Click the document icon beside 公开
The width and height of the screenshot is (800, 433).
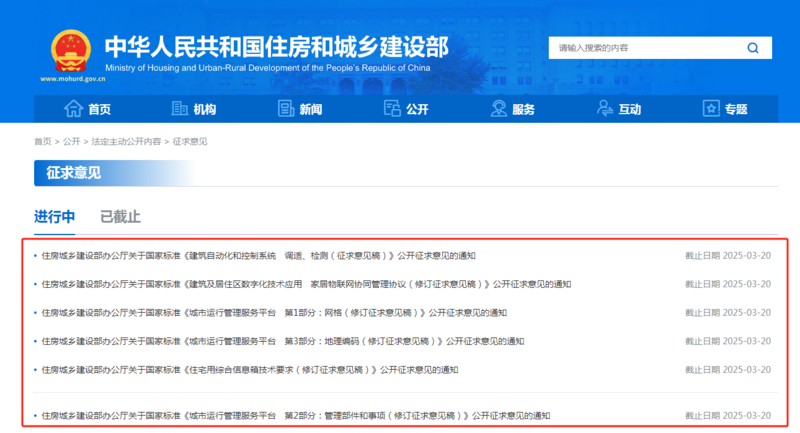(x=392, y=109)
